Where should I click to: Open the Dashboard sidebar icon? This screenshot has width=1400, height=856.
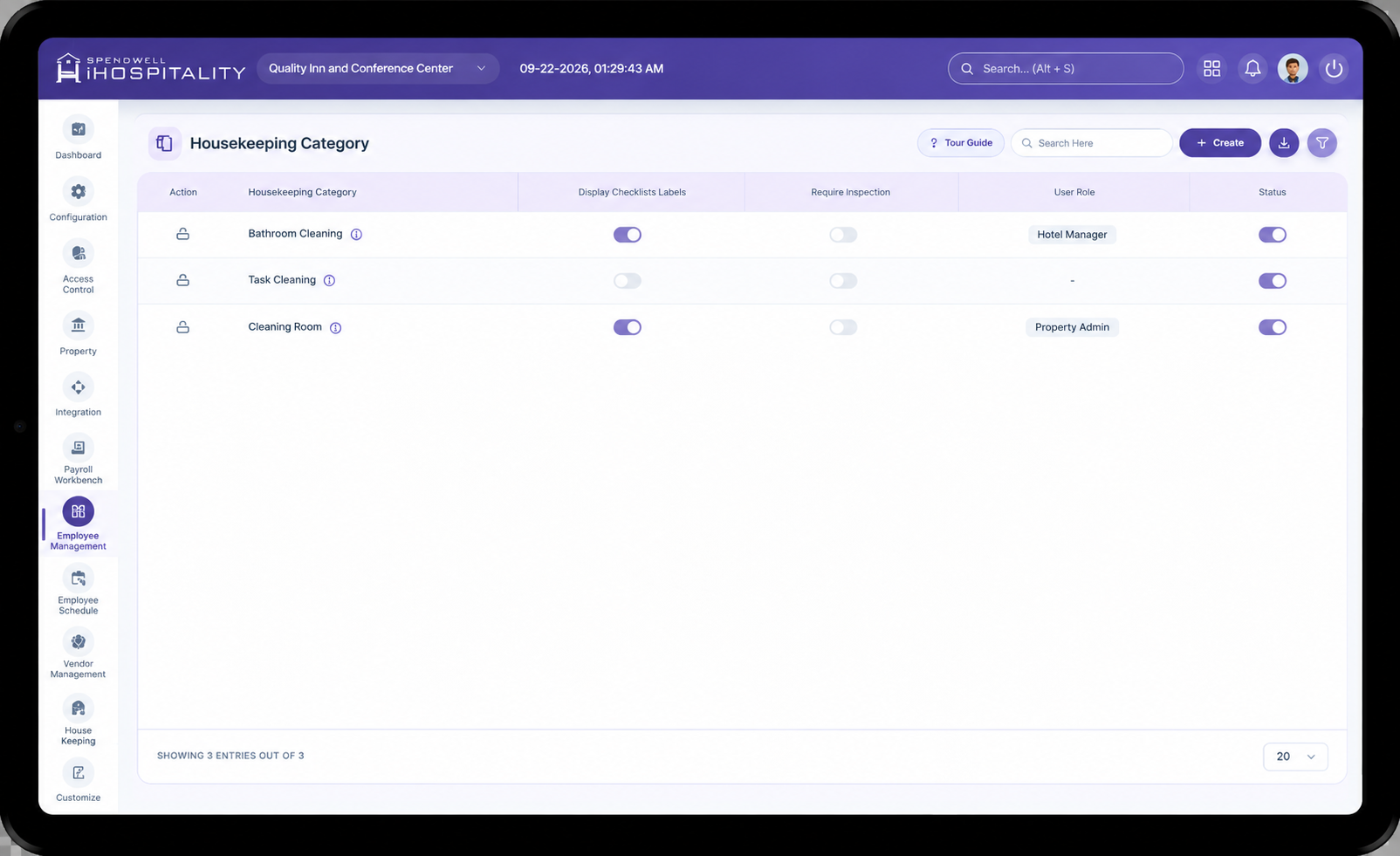tap(78, 129)
